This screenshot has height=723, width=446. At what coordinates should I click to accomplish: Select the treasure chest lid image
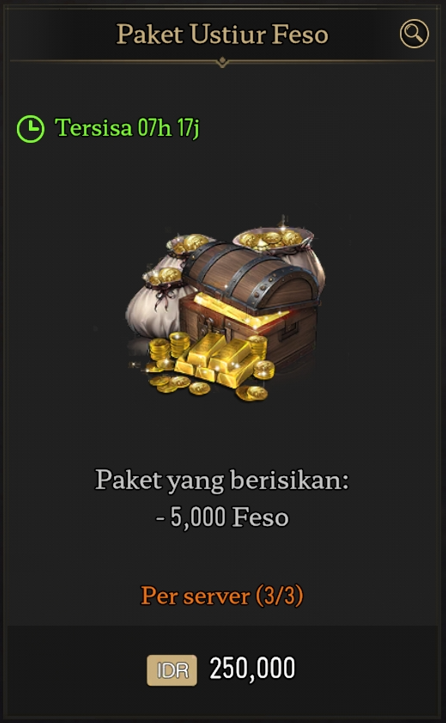coord(249,273)
